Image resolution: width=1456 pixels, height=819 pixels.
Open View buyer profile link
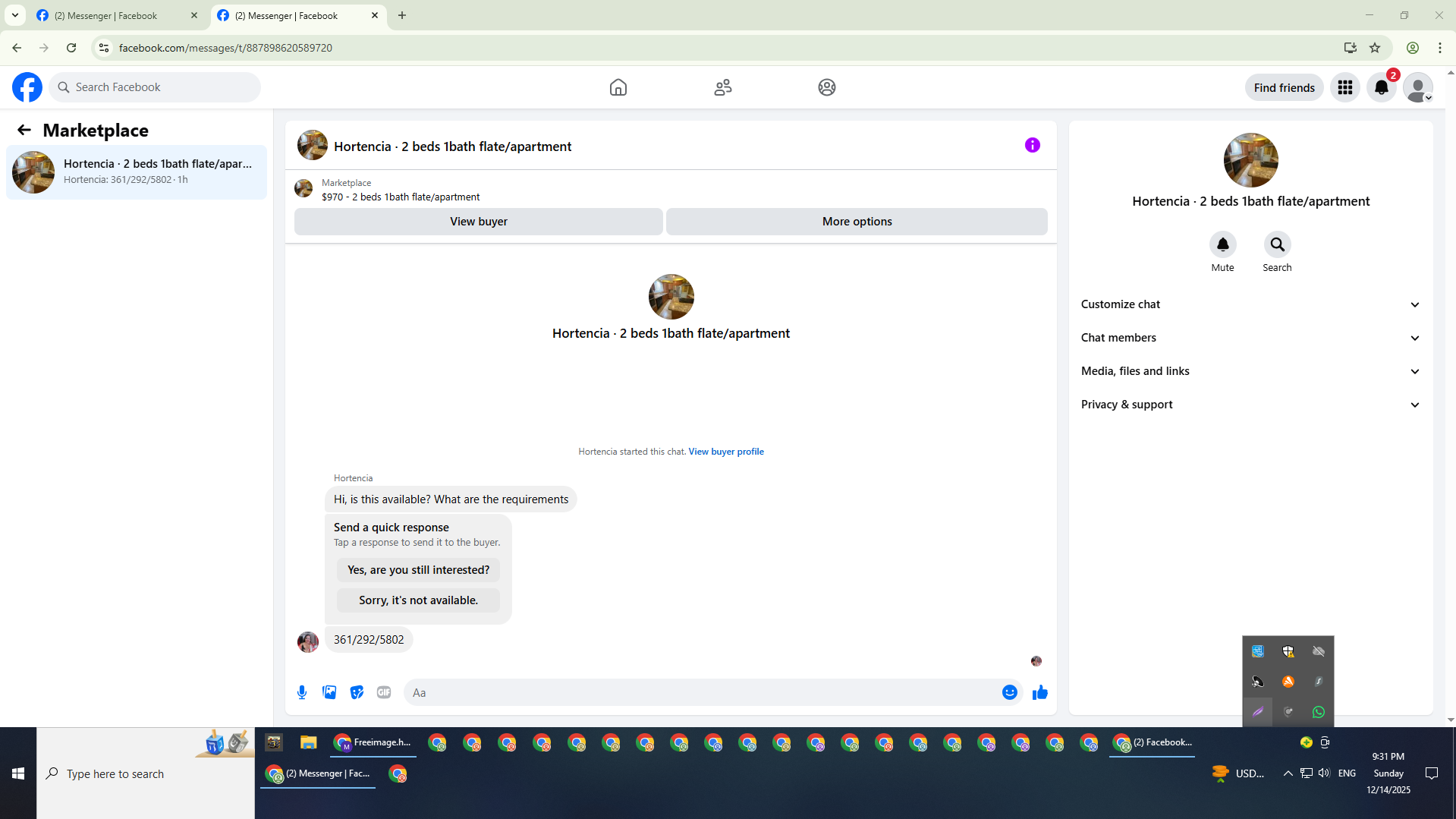pyautogui.click(x=726, y=452)
